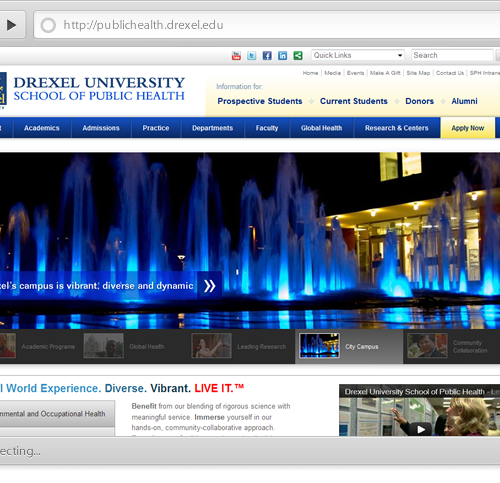Click the green share icon

[298, 56]
